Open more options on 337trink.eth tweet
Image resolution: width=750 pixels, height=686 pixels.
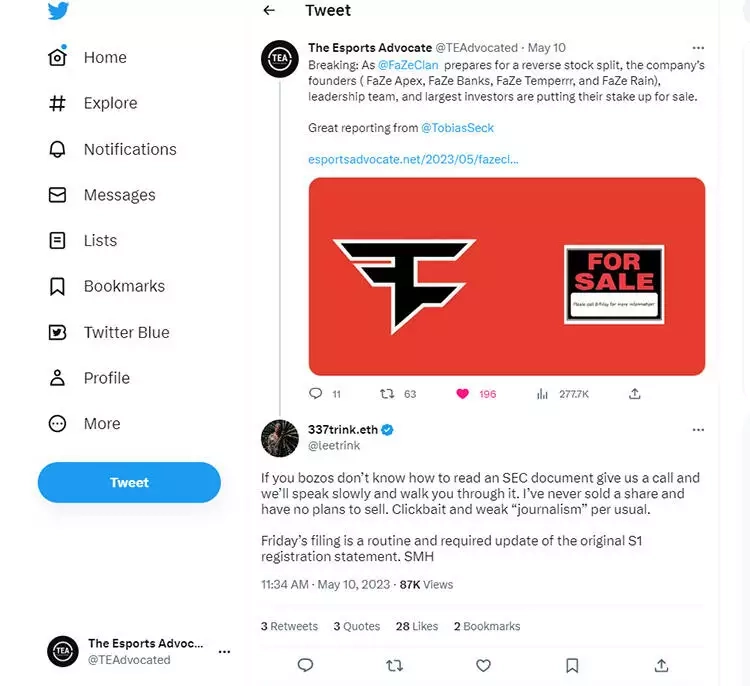tap(698, 430)
